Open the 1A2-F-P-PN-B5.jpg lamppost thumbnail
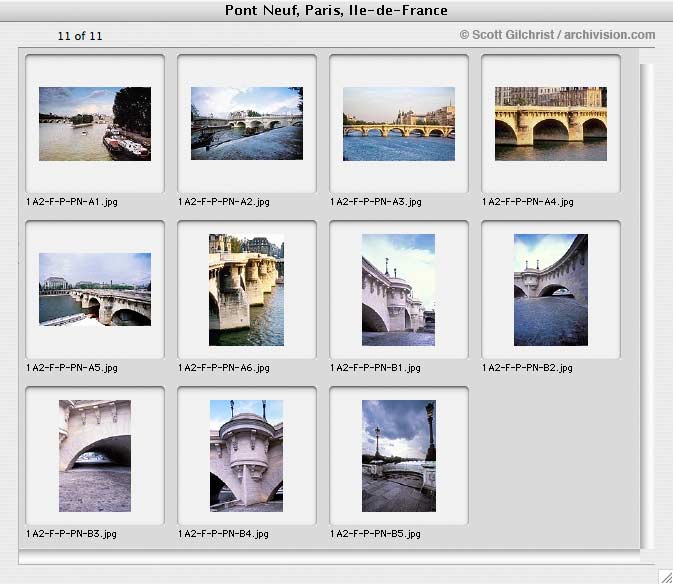The height and width of the screenshot is (584, 673). click(x=399, y=456)
